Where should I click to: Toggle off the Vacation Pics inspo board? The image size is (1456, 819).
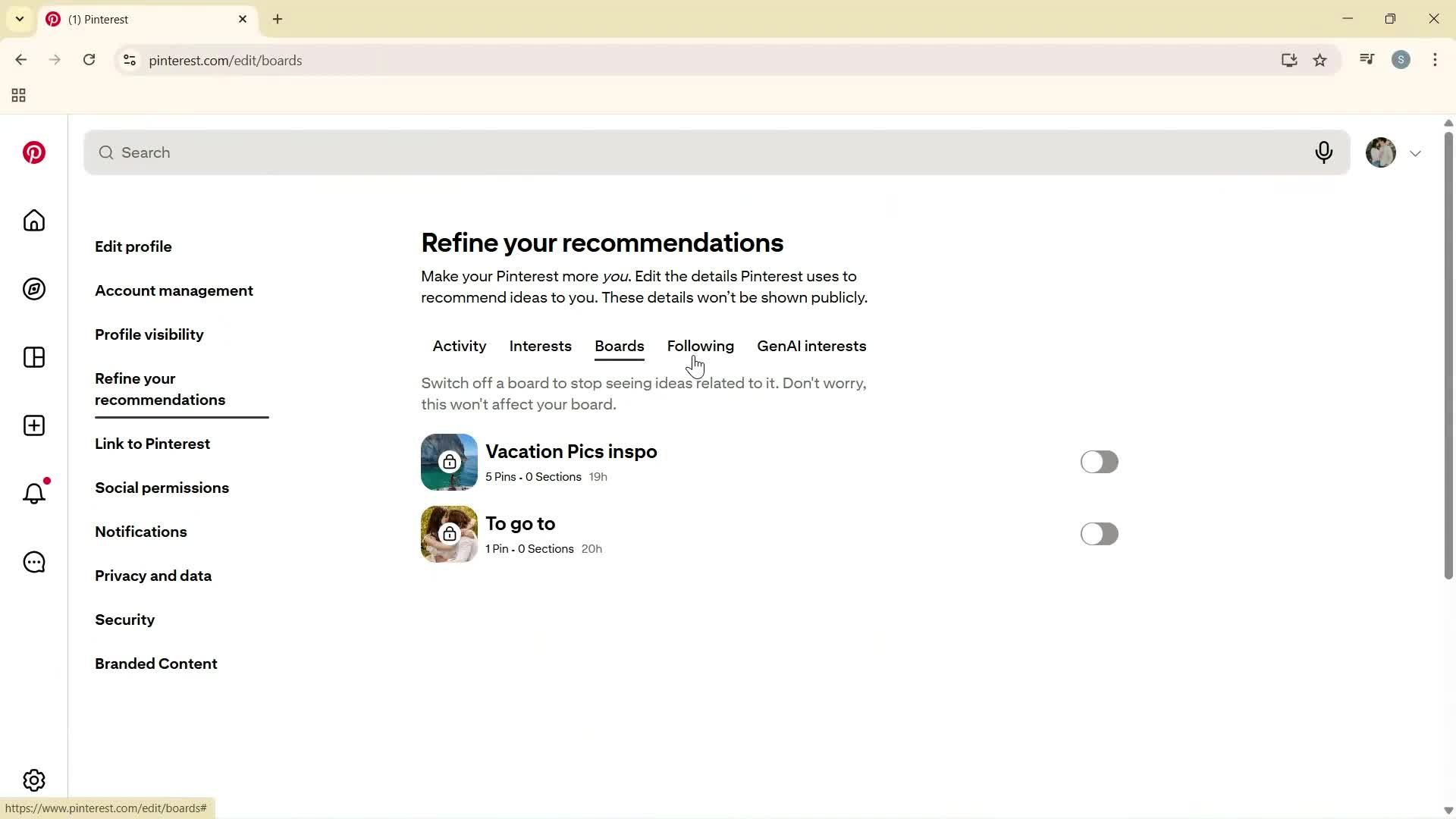[x=1099, y=462]
